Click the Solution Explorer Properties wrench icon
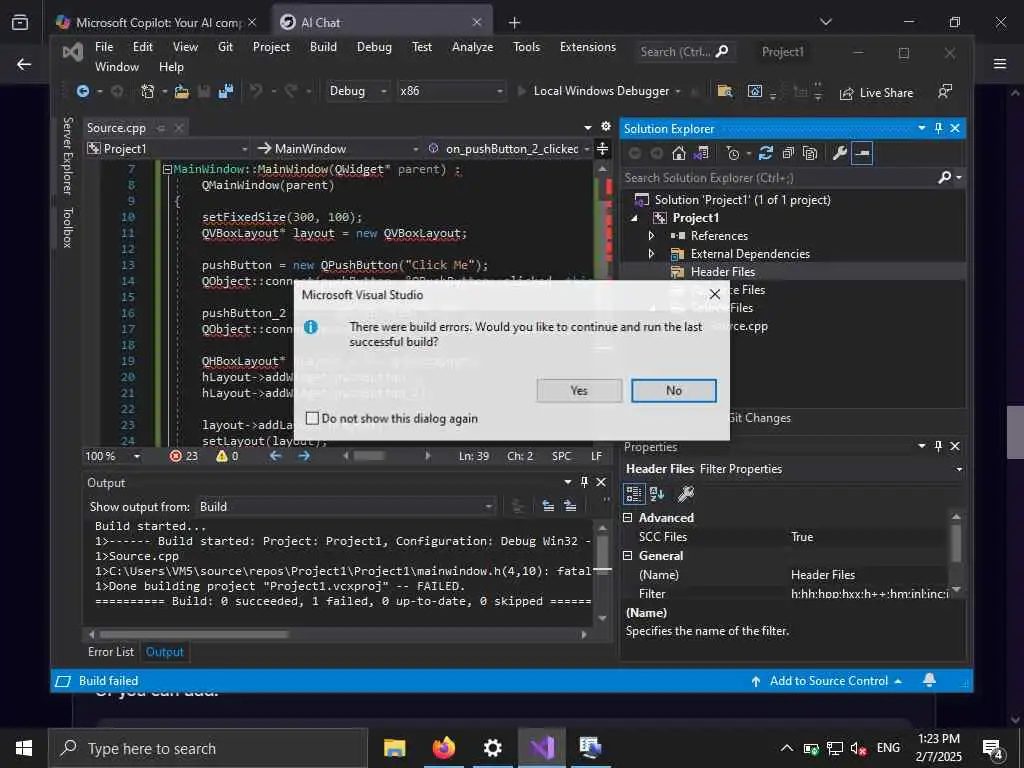Screen dimensions: 1024x768 pos(840,153)
